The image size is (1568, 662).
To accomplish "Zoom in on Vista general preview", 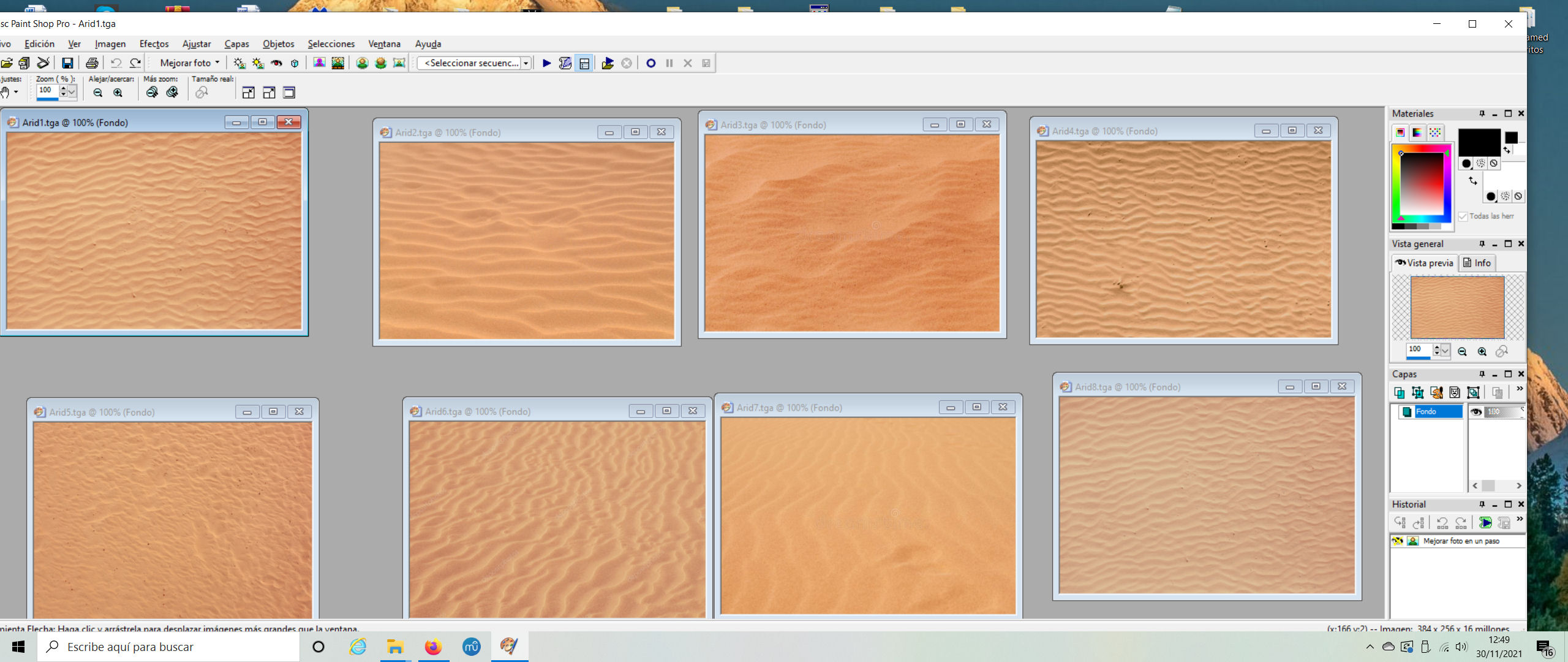I will tap(1482, 352).
